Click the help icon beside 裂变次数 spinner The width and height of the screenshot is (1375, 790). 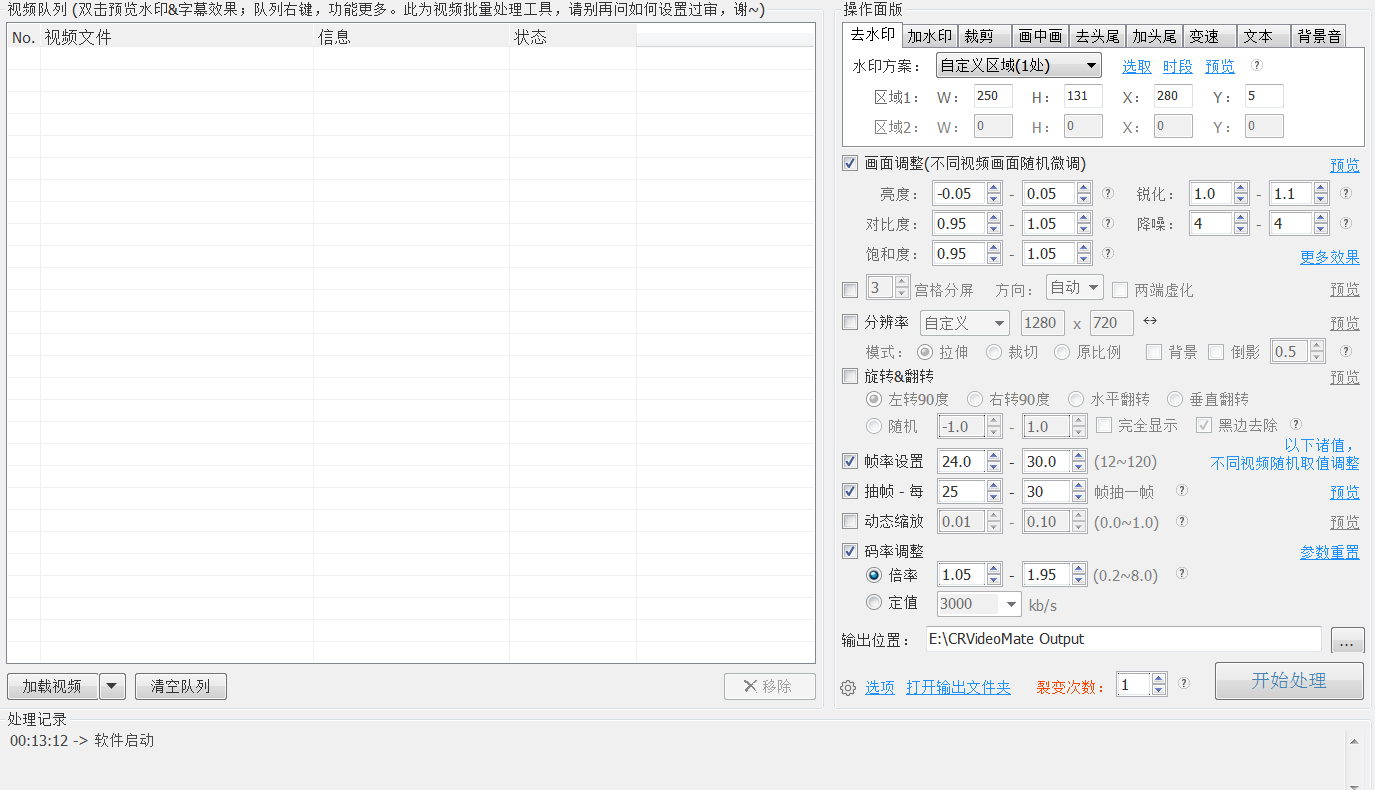1184,684
